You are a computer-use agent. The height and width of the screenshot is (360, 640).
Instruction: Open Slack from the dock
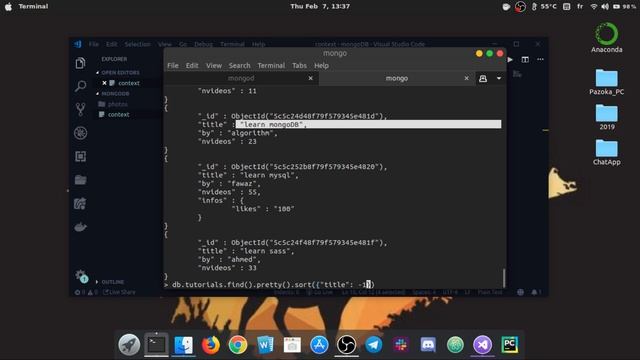(401, 345)
